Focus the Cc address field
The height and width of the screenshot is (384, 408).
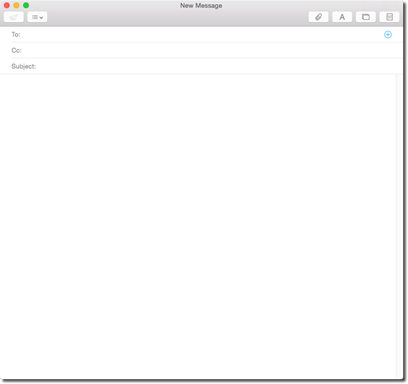[210, 50]
